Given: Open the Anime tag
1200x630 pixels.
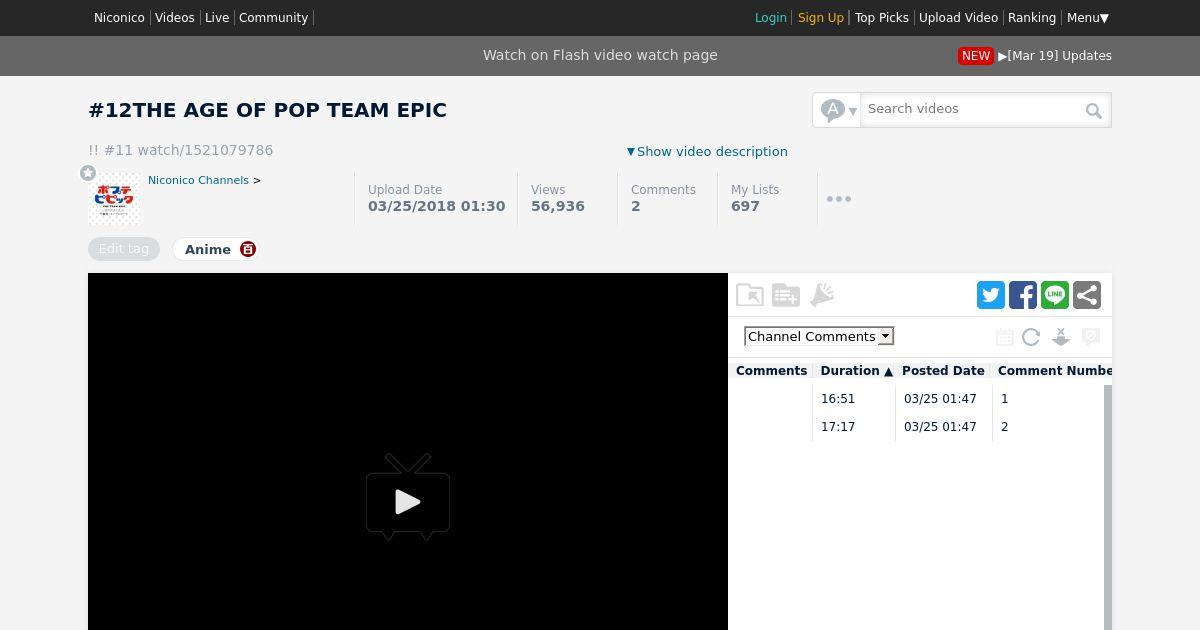Looking at the screenshot, I should click(x=208, y=249).
